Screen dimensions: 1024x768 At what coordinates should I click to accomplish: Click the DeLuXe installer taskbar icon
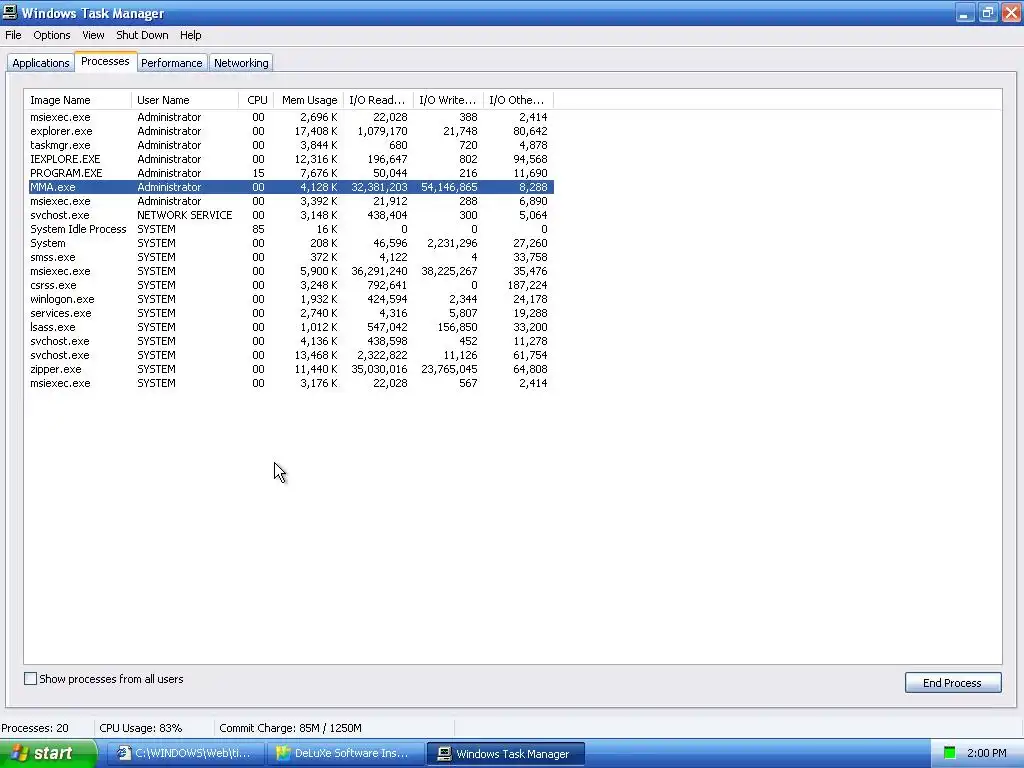(283, 753)
